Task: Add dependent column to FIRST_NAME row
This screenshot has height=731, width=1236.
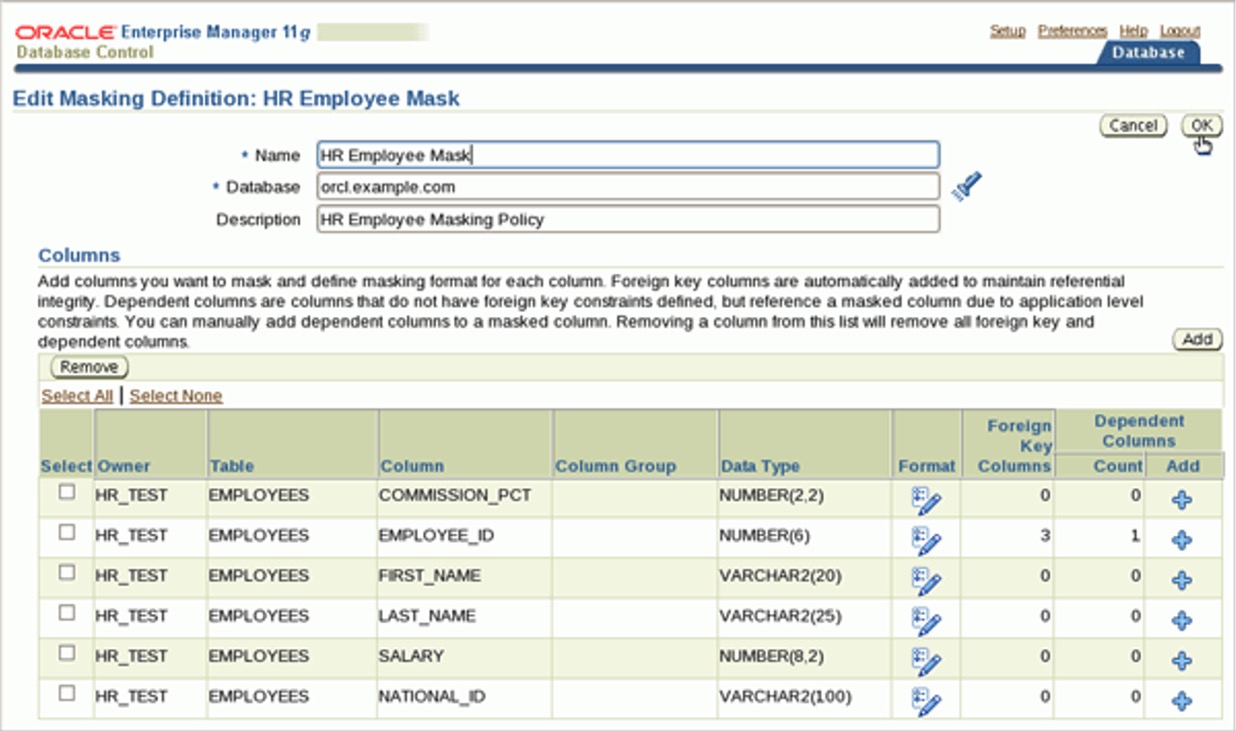Action: [1182, 580]
